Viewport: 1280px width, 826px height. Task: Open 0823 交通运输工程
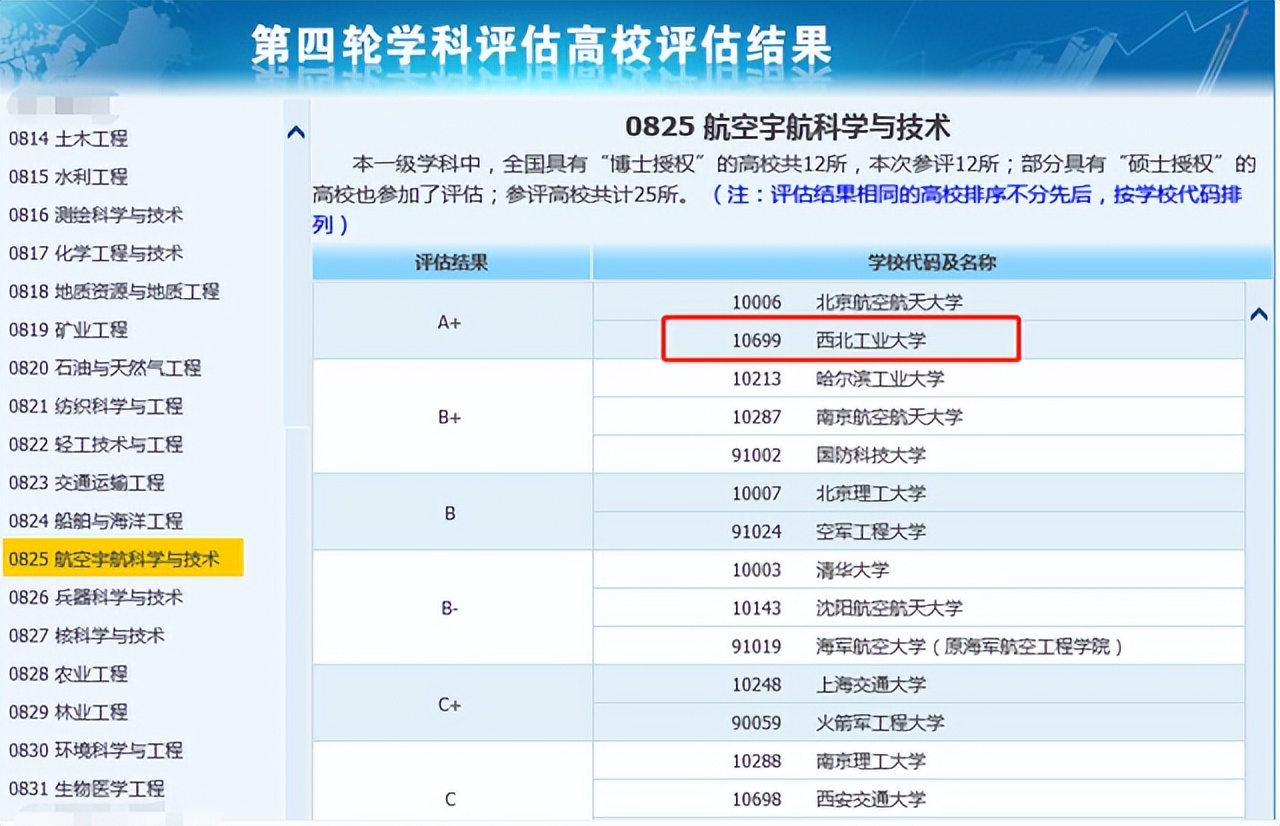[87, 482]
